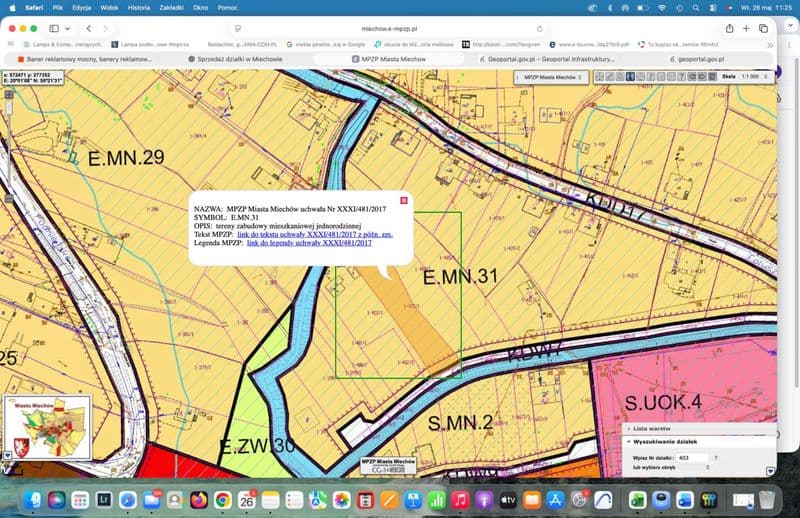Image resolution: width=800 pixels, height=518 pixels.
Task: Open link do legendy uchwały XXXI/481/2017
Action: coord(309,243)
